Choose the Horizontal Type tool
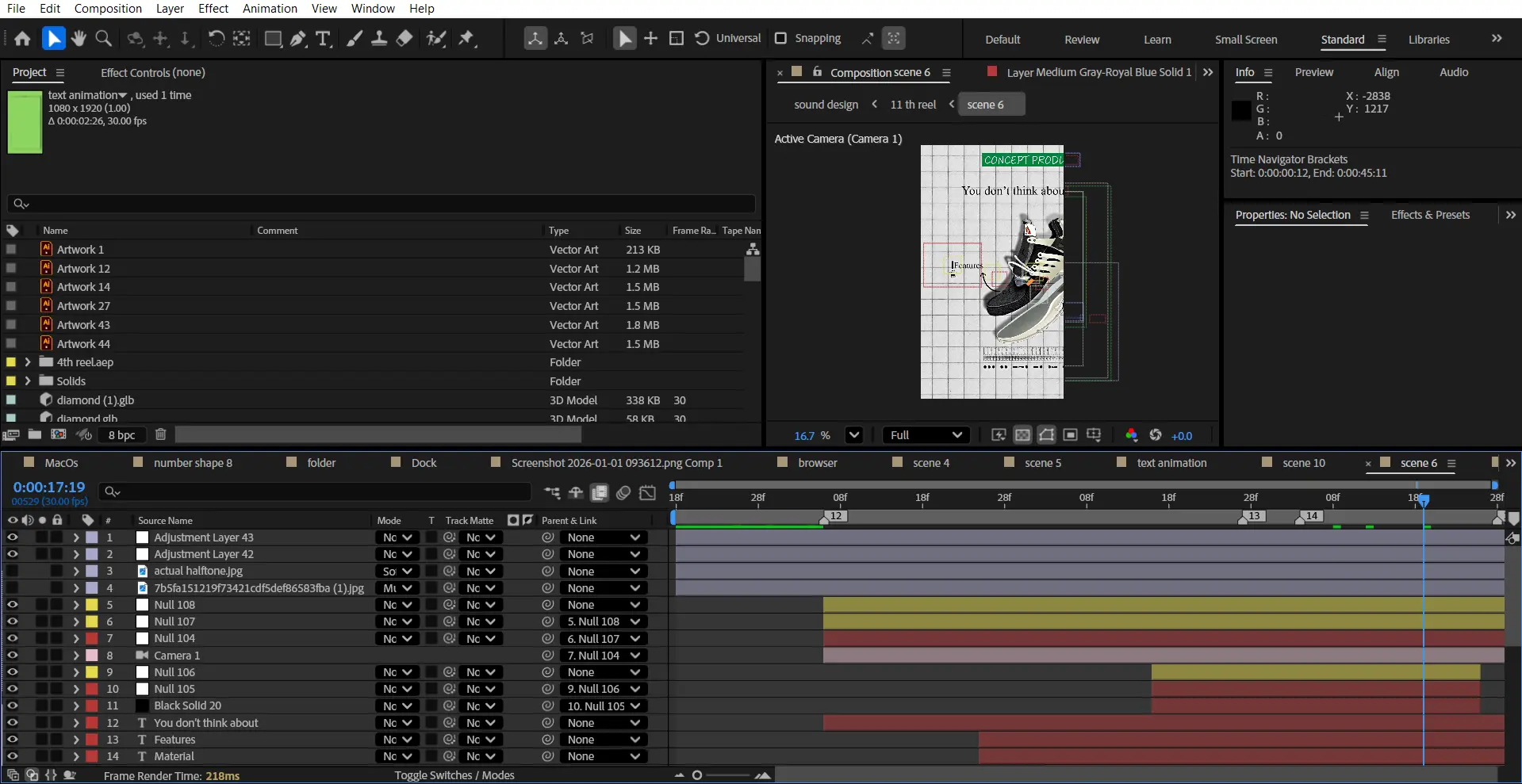Image resolution: width=1522 pixels, height=784 pixels. point(323,38)
